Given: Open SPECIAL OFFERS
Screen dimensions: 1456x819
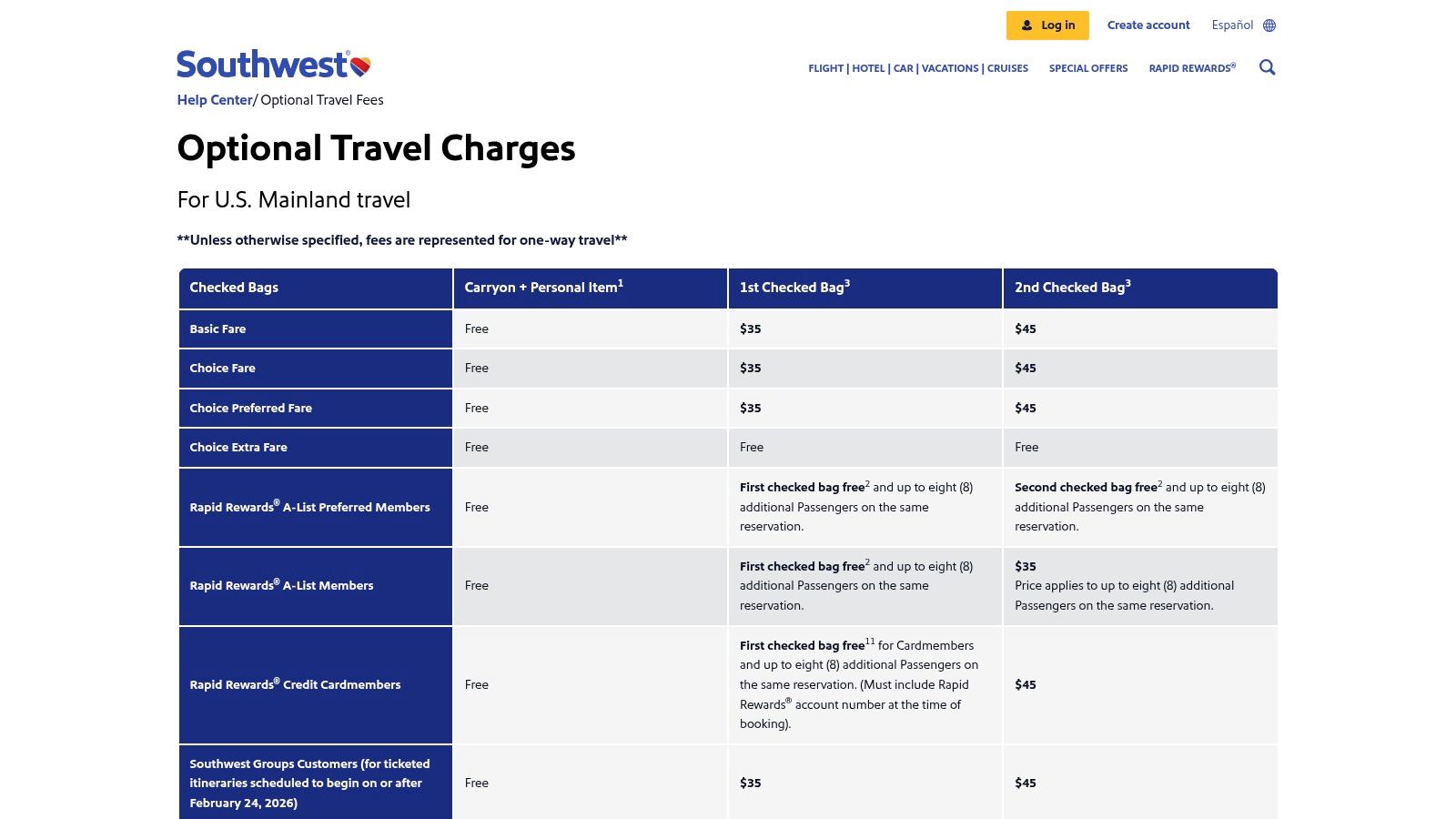Looking at the screenshot, I should pyautogui.click(x=1088, y=67).
